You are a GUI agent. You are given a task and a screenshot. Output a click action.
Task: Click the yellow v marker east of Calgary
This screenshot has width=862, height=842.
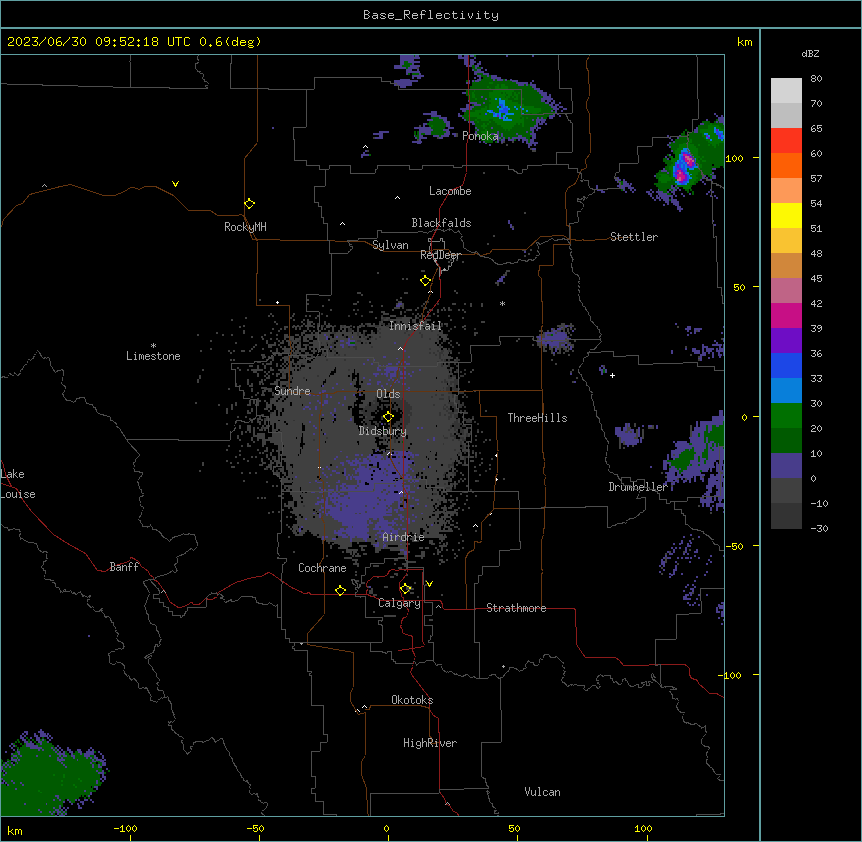click(x=429, y=584)
